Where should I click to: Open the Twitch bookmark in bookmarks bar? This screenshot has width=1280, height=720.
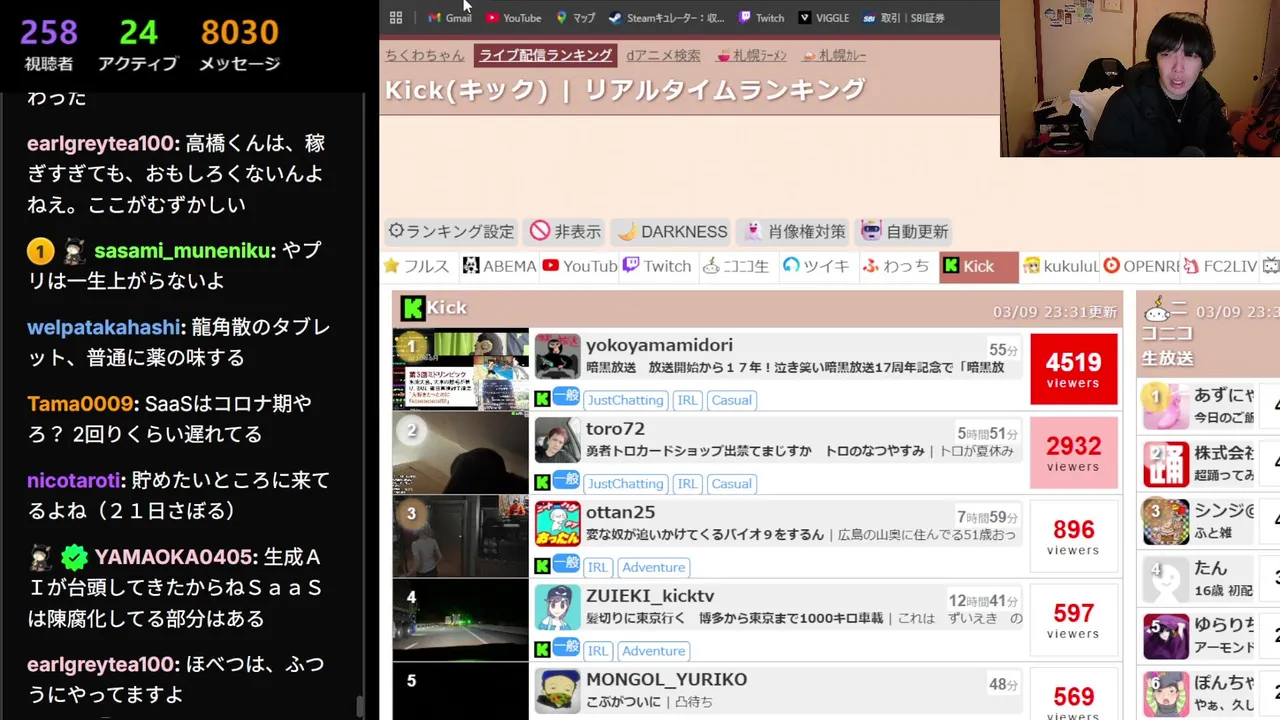[761, 18]
